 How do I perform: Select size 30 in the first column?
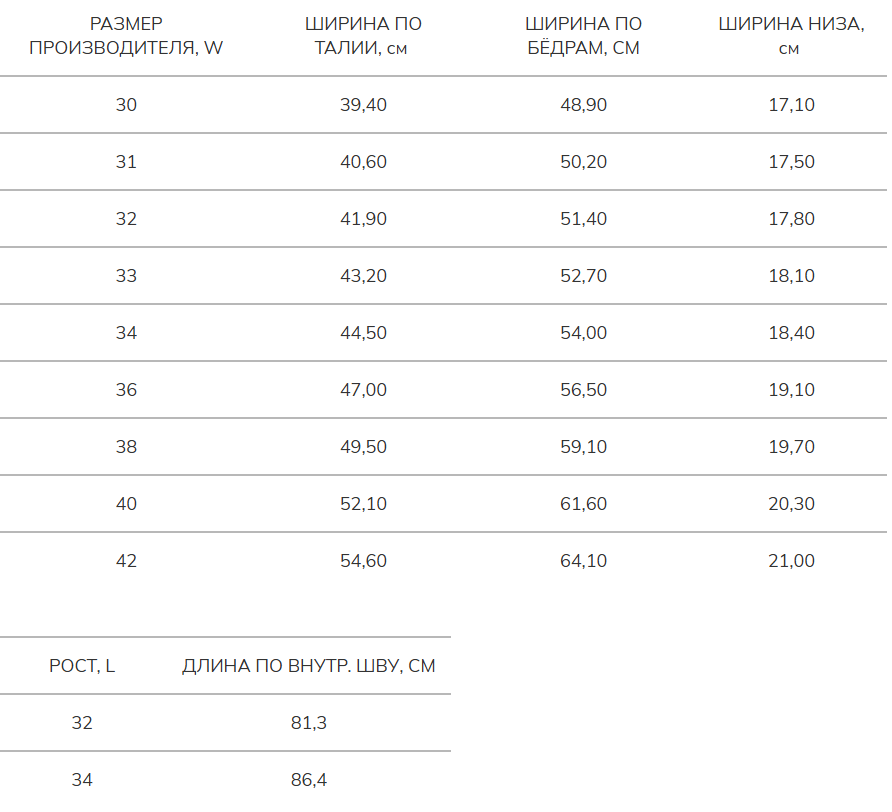point(126,105)
